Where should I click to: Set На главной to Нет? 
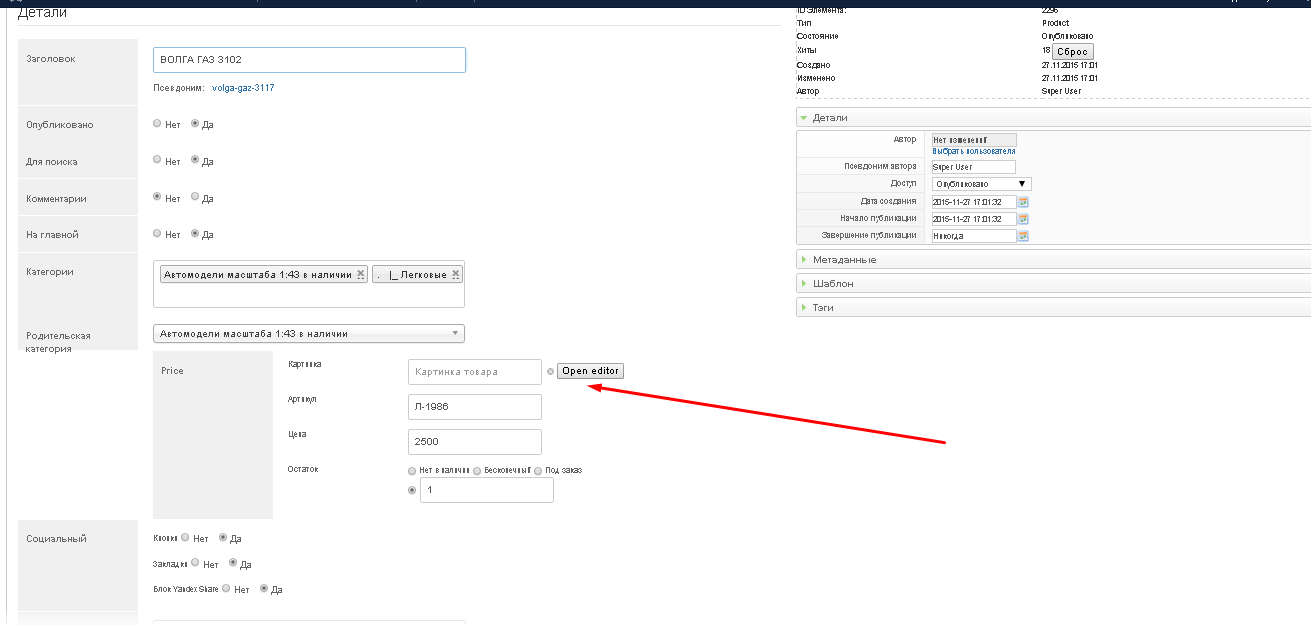(x=157, y=234)
